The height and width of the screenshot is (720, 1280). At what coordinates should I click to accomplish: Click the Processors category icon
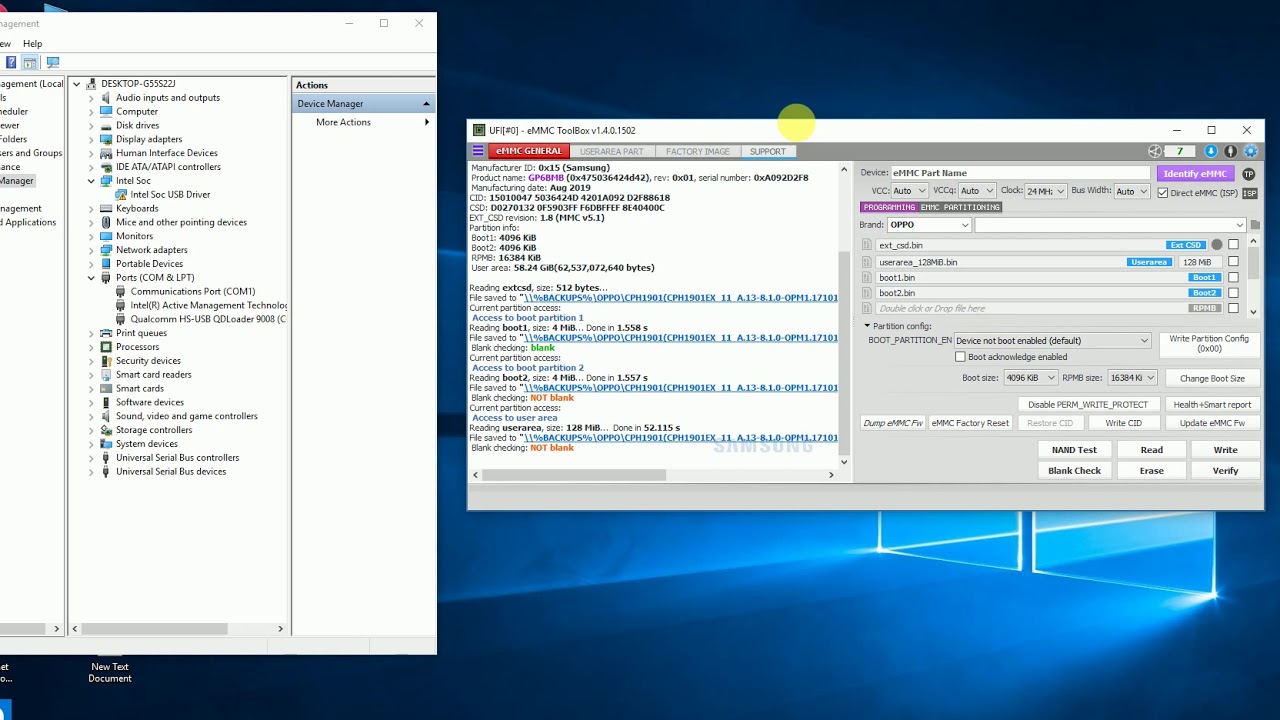pos(106,347)
